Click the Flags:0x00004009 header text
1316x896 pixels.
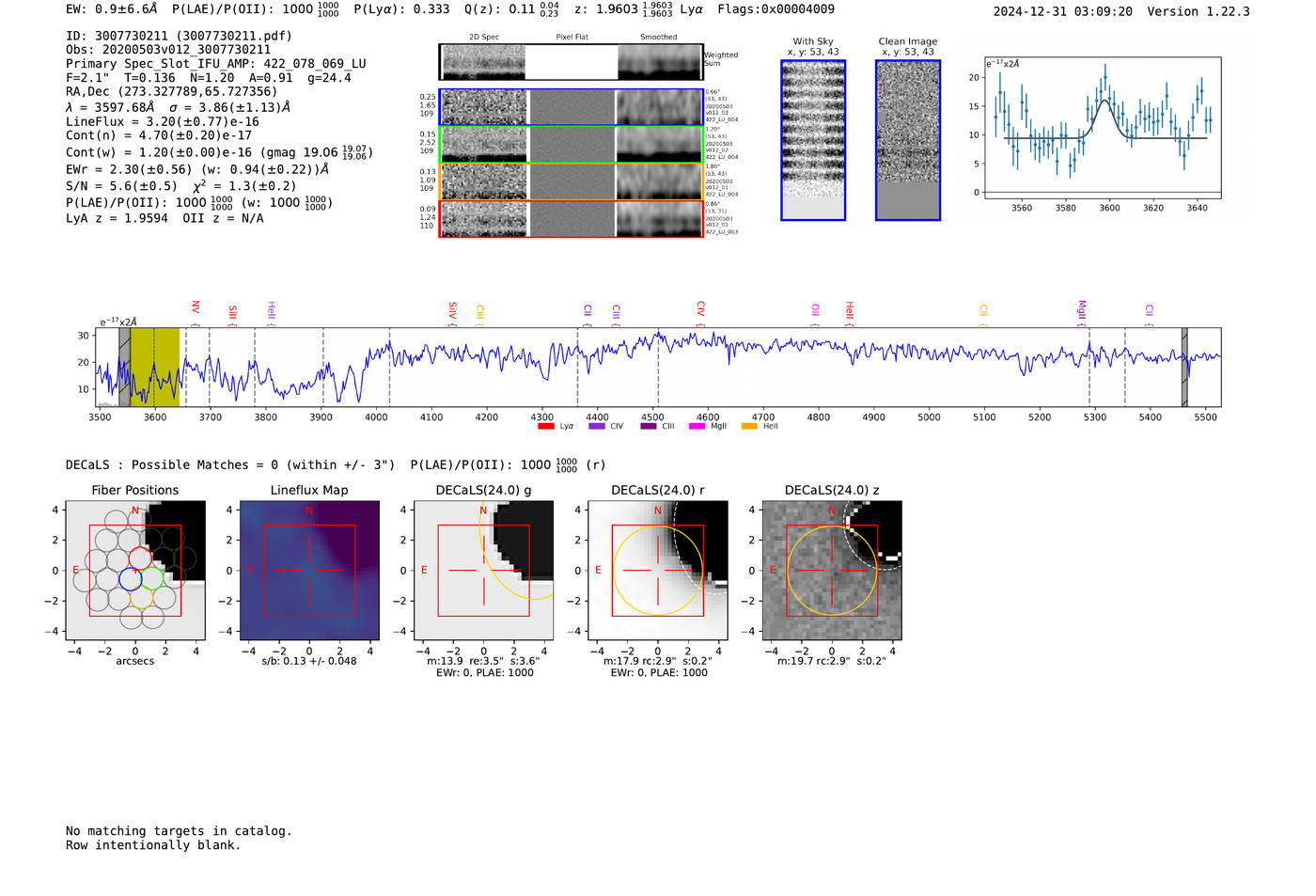tap(775, 9)
